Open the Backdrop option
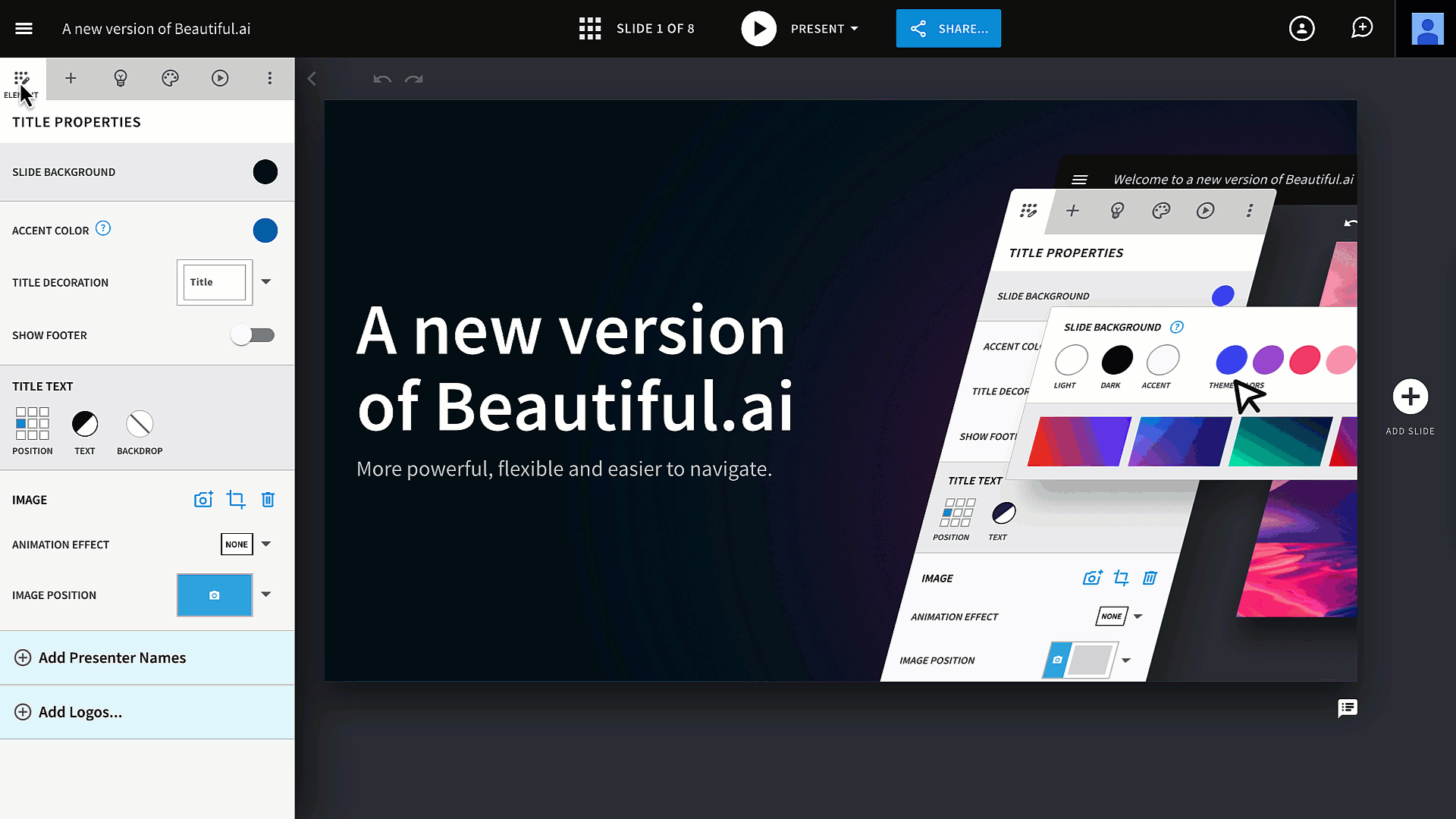This screenshot has height=819, width=1456. point(140,424)
